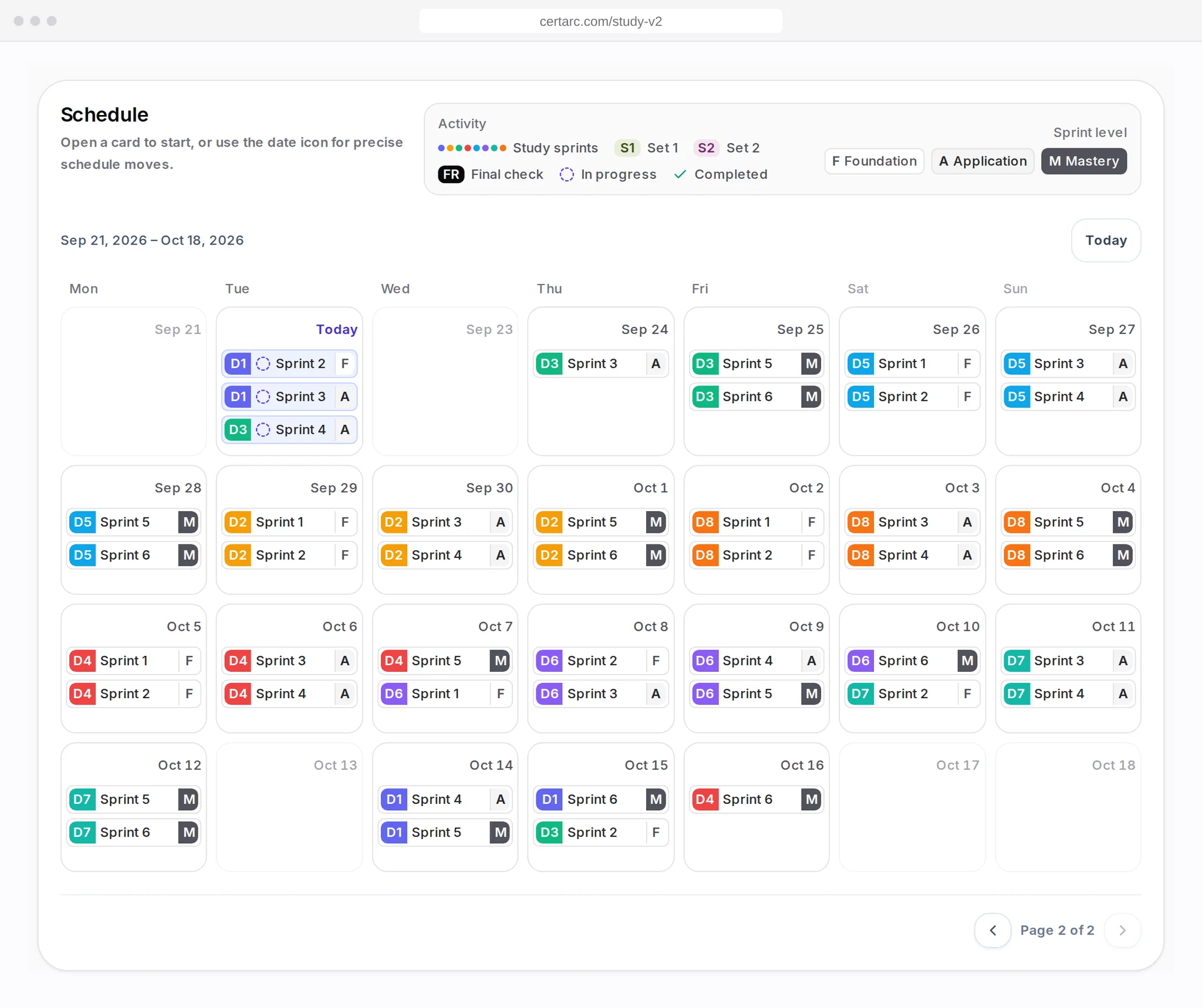
Task: Click D7 tag on Oct 10 Sprint 2
Action: tap(860, 694)
